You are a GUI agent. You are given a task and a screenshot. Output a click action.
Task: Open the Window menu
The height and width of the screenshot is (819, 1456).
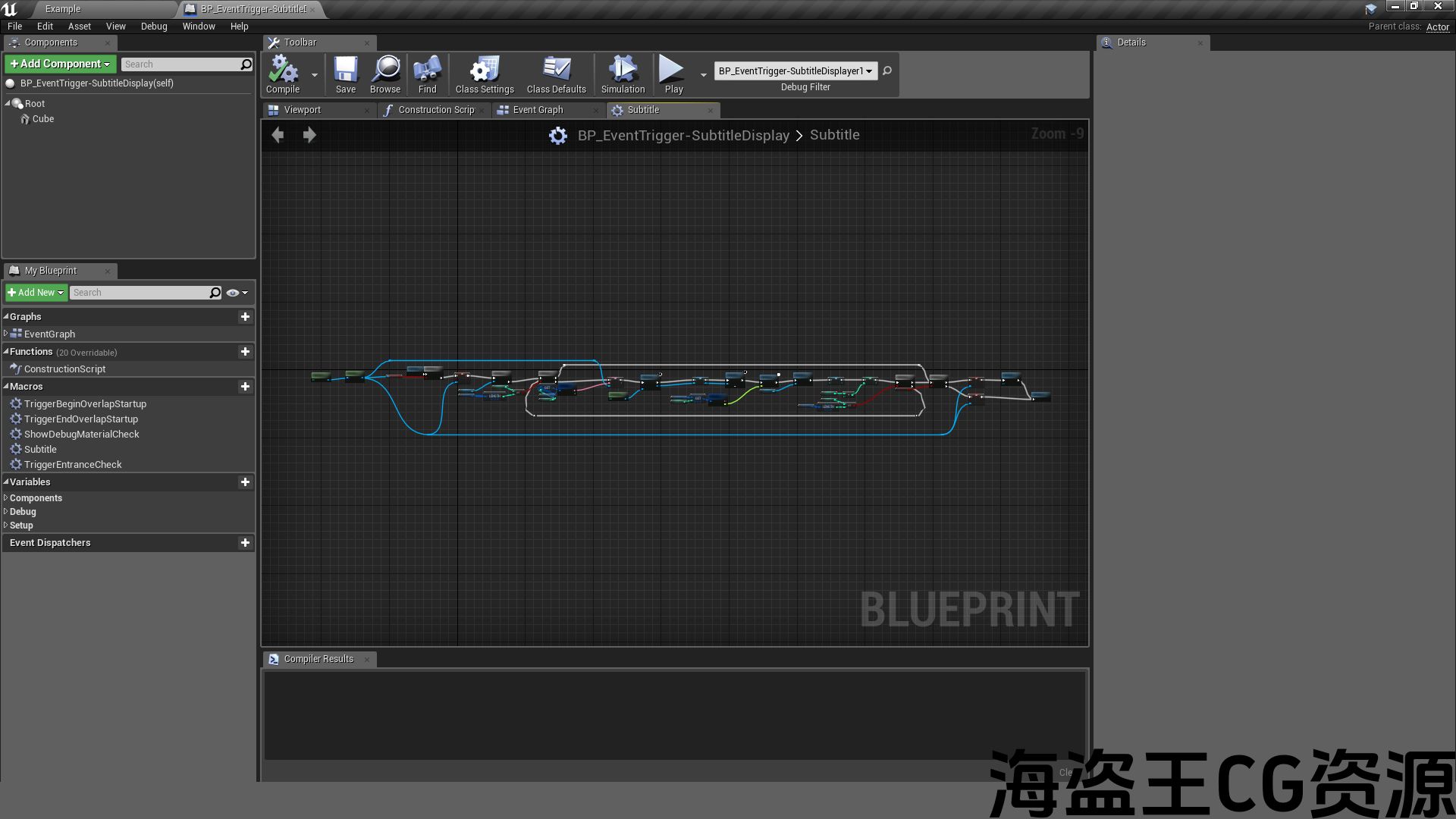tap(199, 27)
